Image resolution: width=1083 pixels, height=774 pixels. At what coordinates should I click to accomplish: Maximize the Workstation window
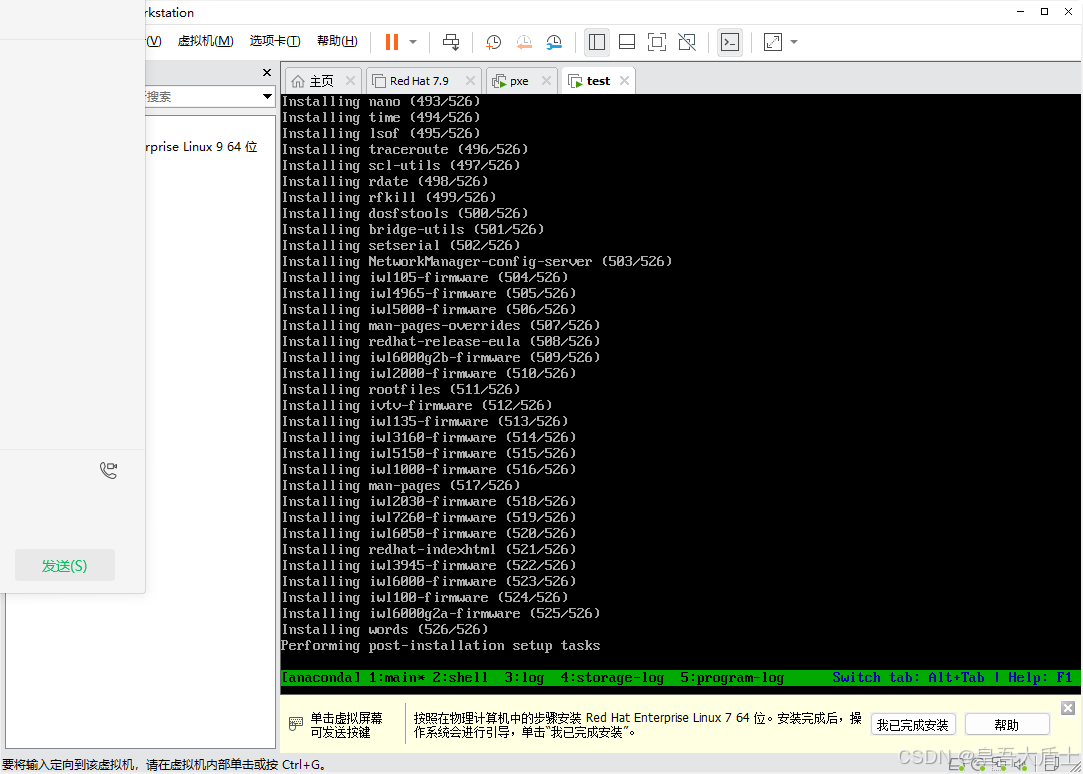(1044, 12)
